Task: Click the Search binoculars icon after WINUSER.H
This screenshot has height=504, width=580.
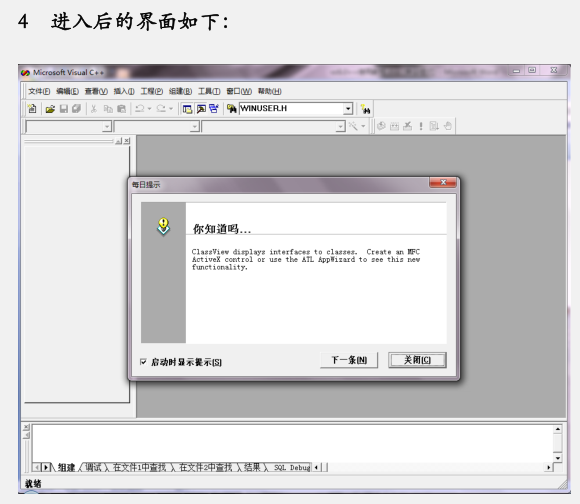Action: (365, 109)
